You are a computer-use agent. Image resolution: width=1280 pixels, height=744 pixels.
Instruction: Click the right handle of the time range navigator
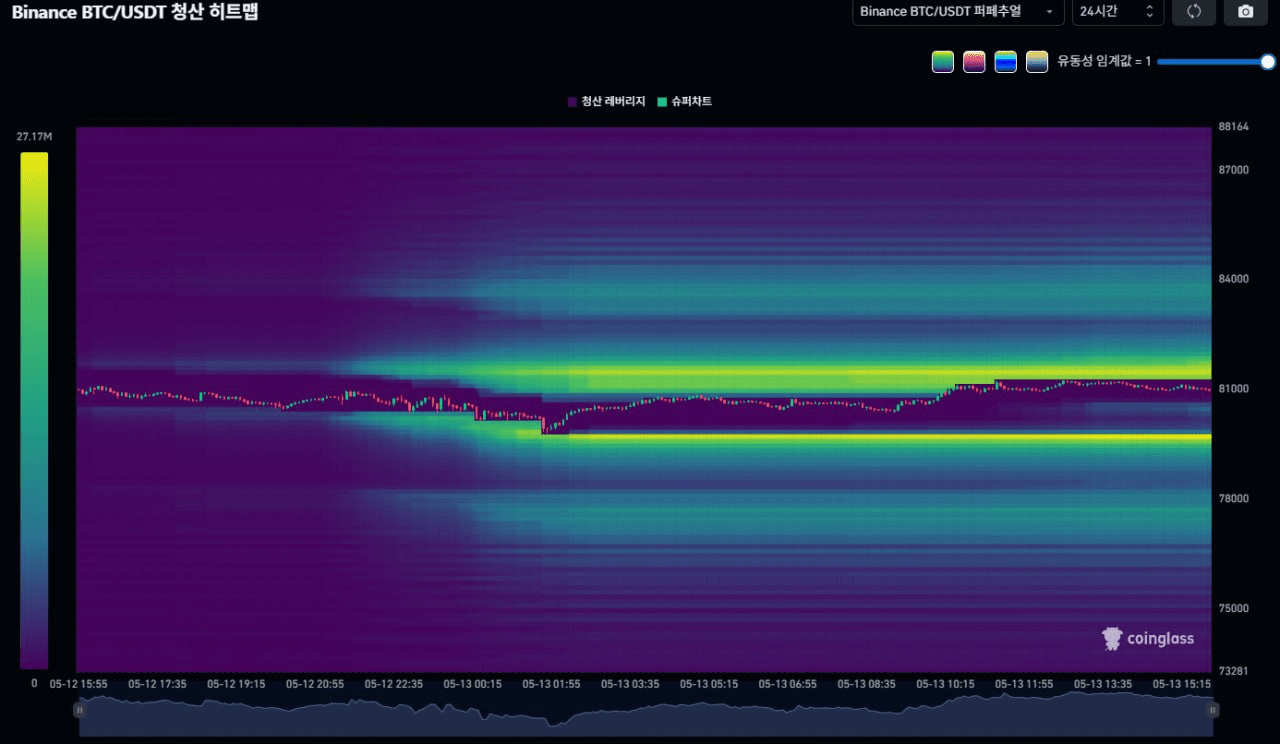pyautogui.click(x=1213, y=710)
